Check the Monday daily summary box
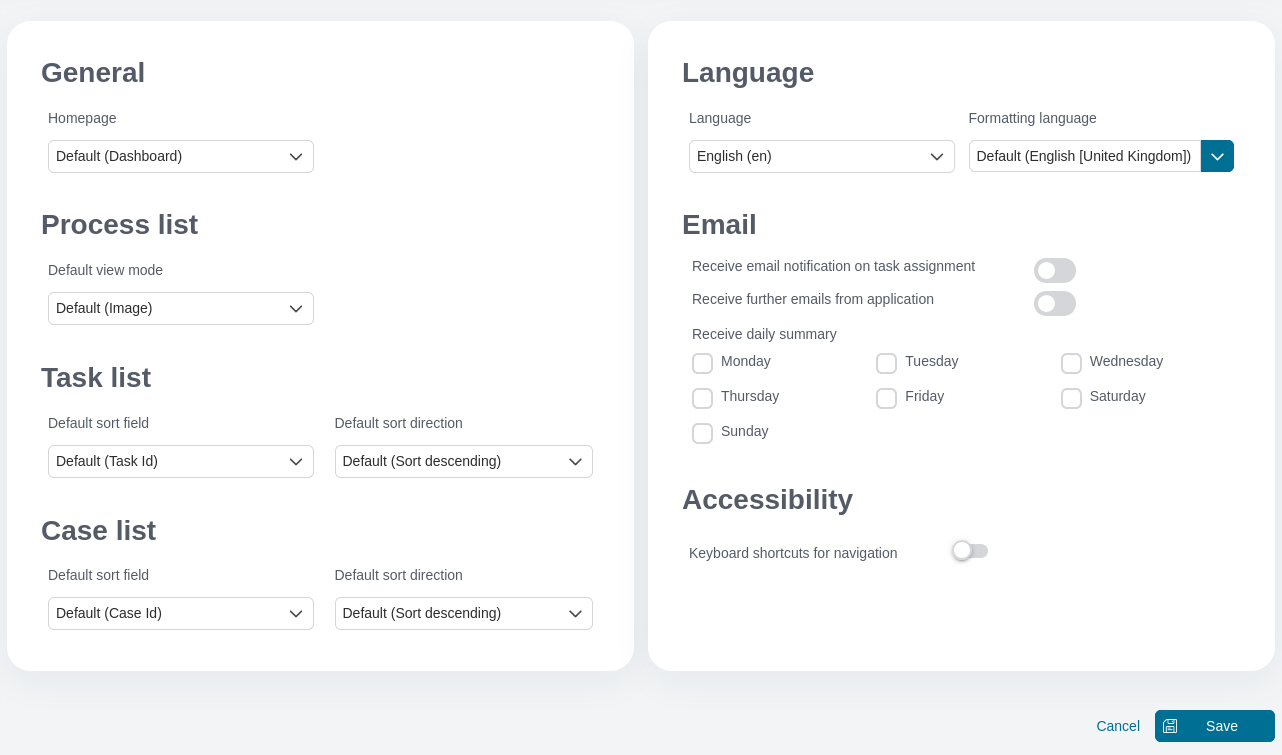Image resolution: width=1282 pixels, height=755 pixels. pos(702,363)
